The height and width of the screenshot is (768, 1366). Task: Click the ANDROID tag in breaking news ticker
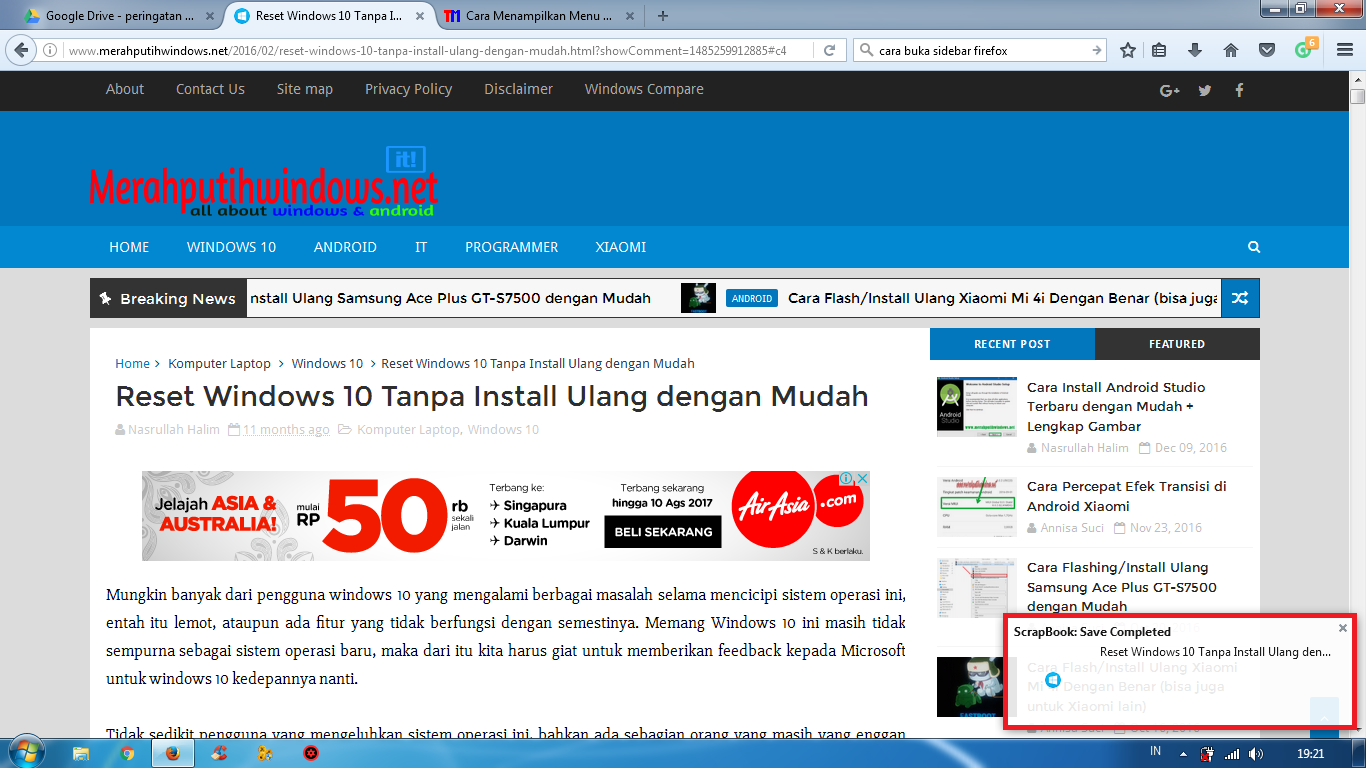751,298
